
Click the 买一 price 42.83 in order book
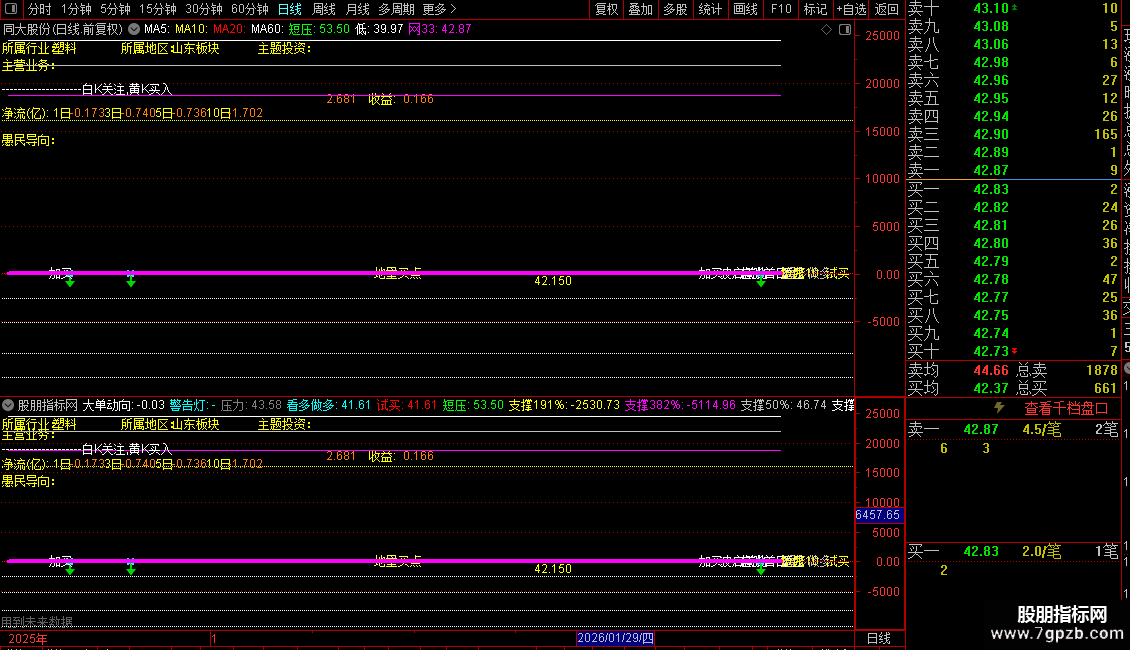click(x=991, y=190)
